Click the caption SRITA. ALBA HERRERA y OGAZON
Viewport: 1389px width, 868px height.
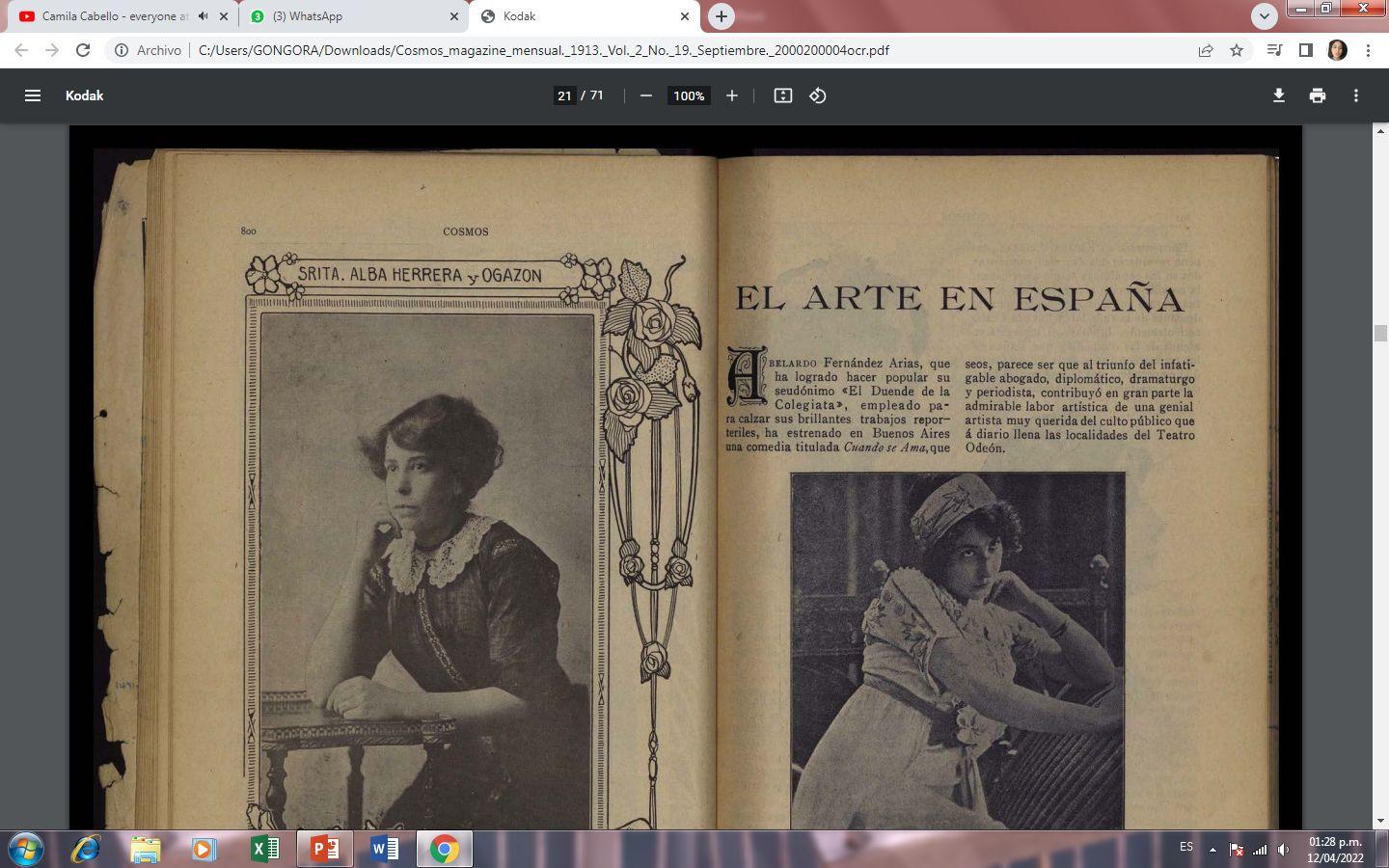coord(420,275)
